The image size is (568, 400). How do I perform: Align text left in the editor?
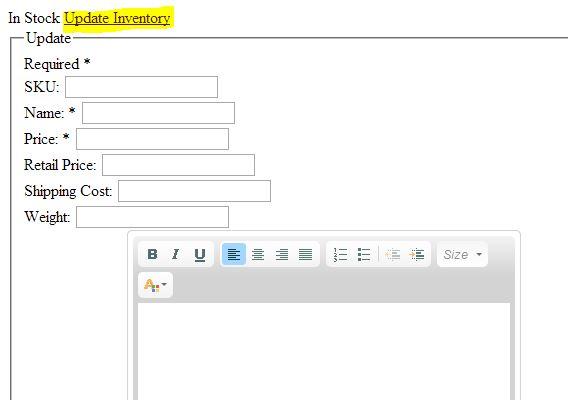point(234,254)
